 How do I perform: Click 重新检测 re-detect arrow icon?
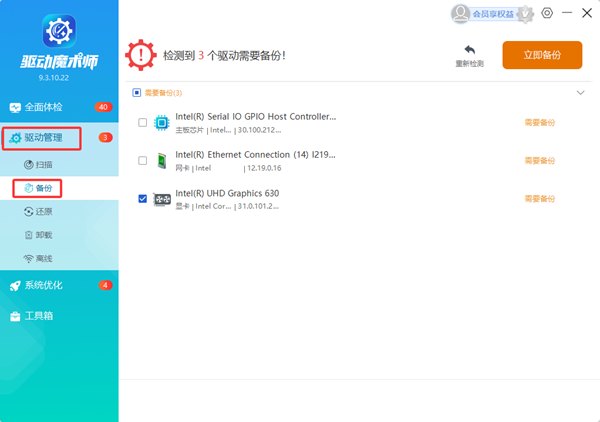(x=470, y=50)
